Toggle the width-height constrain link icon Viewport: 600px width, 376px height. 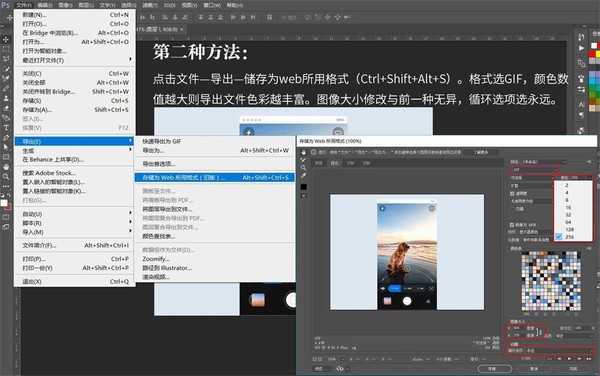pyautogui.click(x=539, y=332)
